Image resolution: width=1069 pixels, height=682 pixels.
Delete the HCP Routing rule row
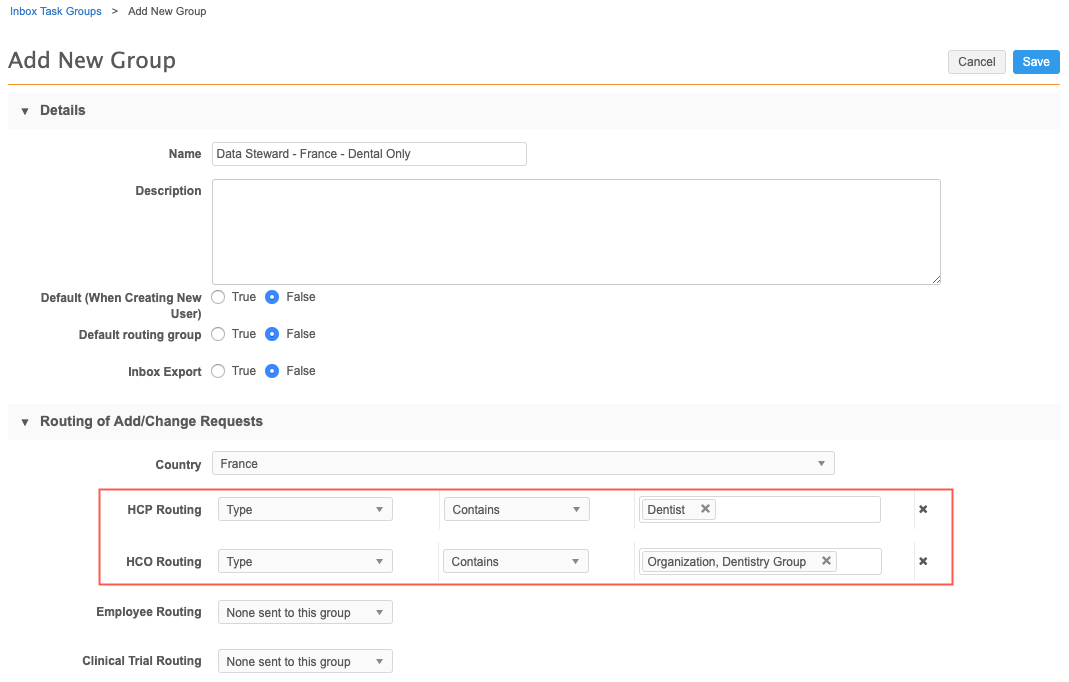click(923, 509)
